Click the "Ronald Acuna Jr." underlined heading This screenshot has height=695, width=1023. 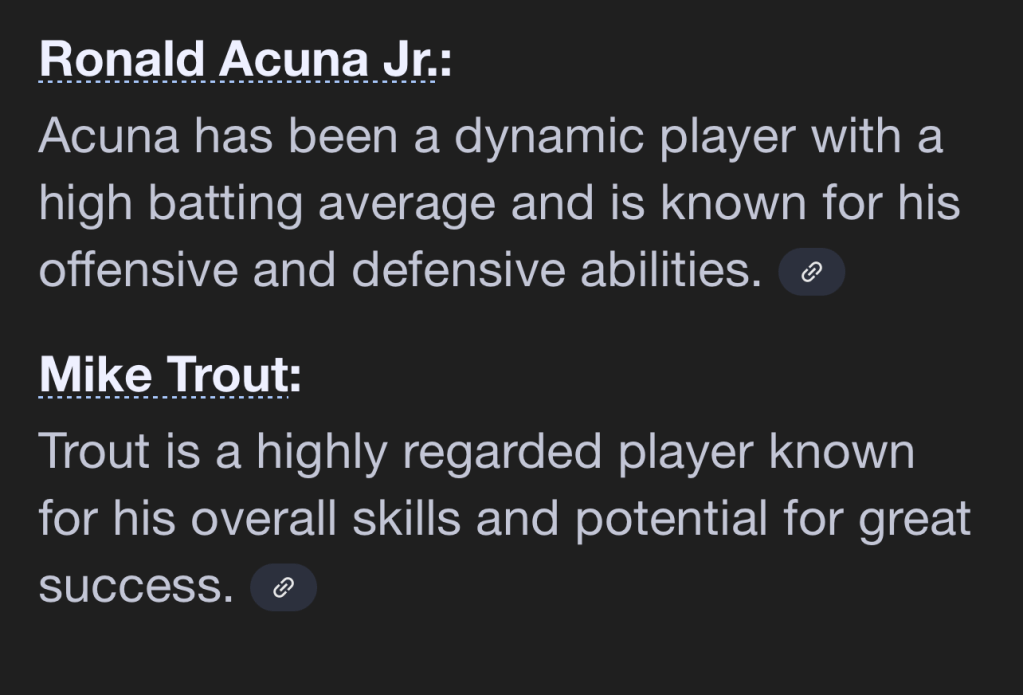[x=237, y=60]
